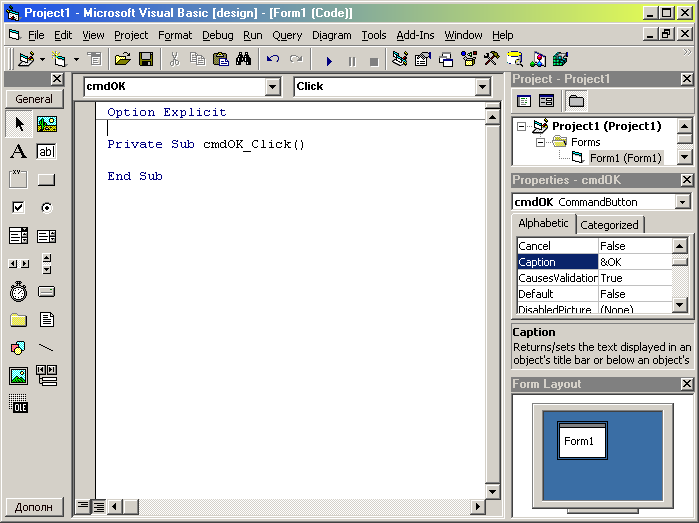This screenshot has height=523, width=699.
Task: Switch to Alphabetic properties tab
Action: point(543,223)
